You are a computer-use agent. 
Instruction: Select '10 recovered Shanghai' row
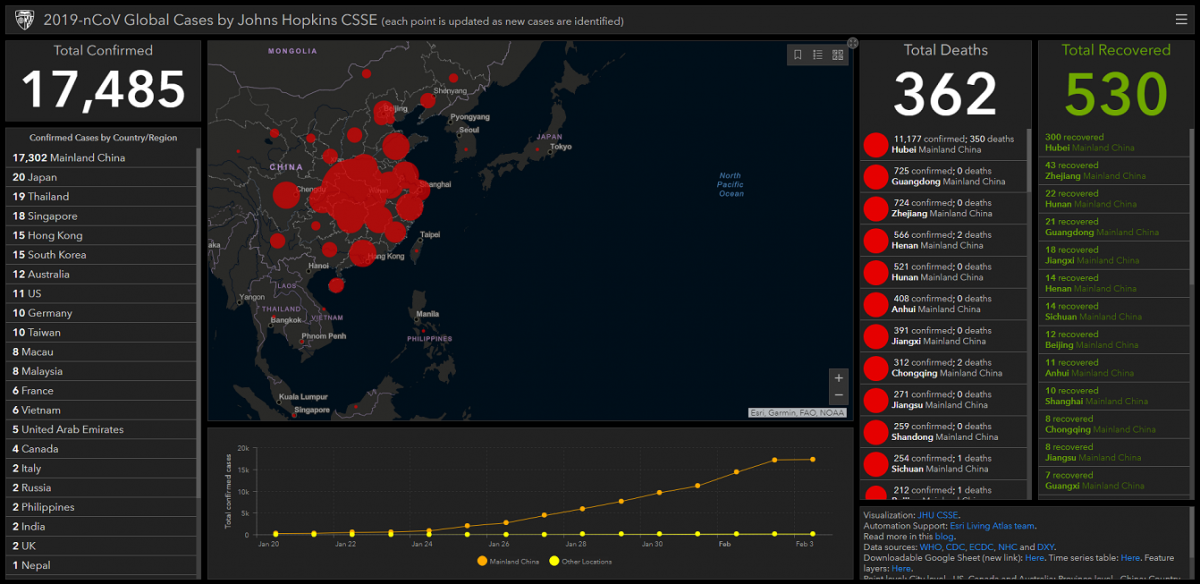pyautogui.click(x=1112, y=396)
